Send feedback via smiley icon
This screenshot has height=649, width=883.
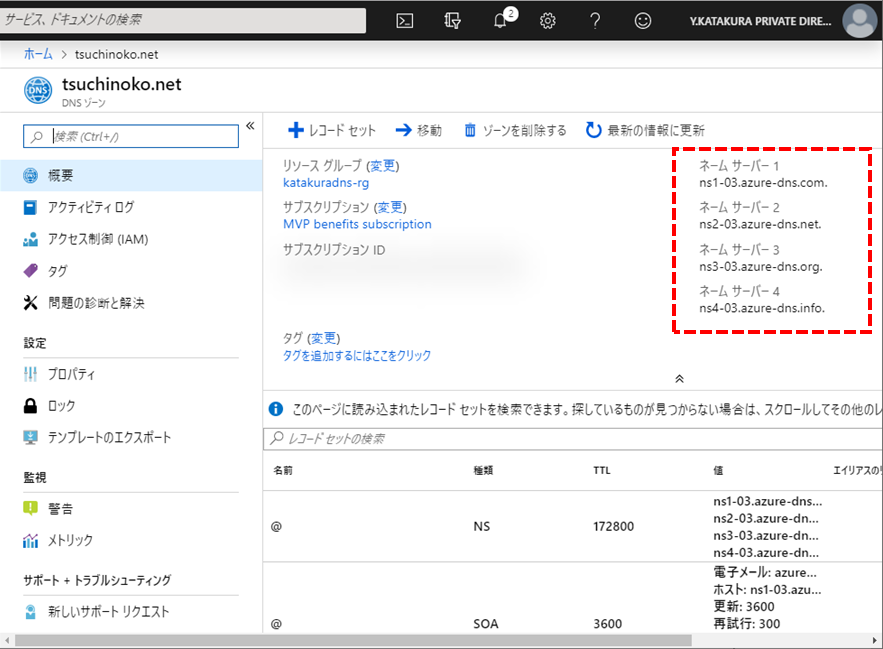coord(643,21)
